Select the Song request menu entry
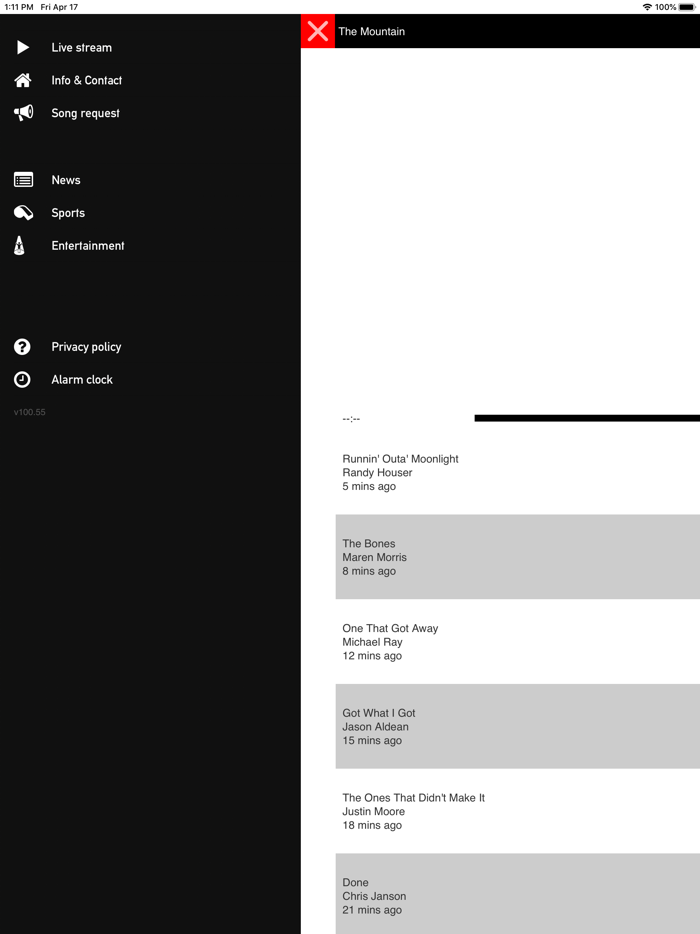Image resolution: width=700 pixels, height=934 pixels. click(x=85, y=113)
